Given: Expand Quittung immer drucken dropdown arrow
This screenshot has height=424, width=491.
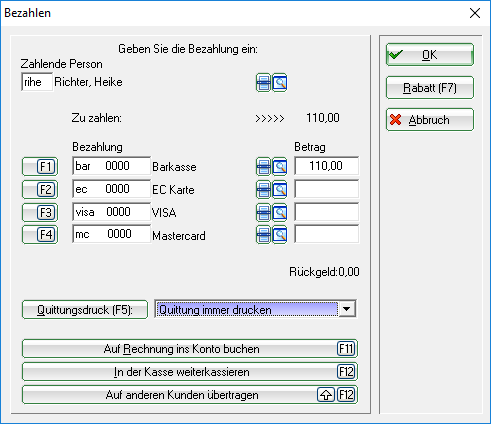Looking at the screenshot, I should click(x=347, y=309).
